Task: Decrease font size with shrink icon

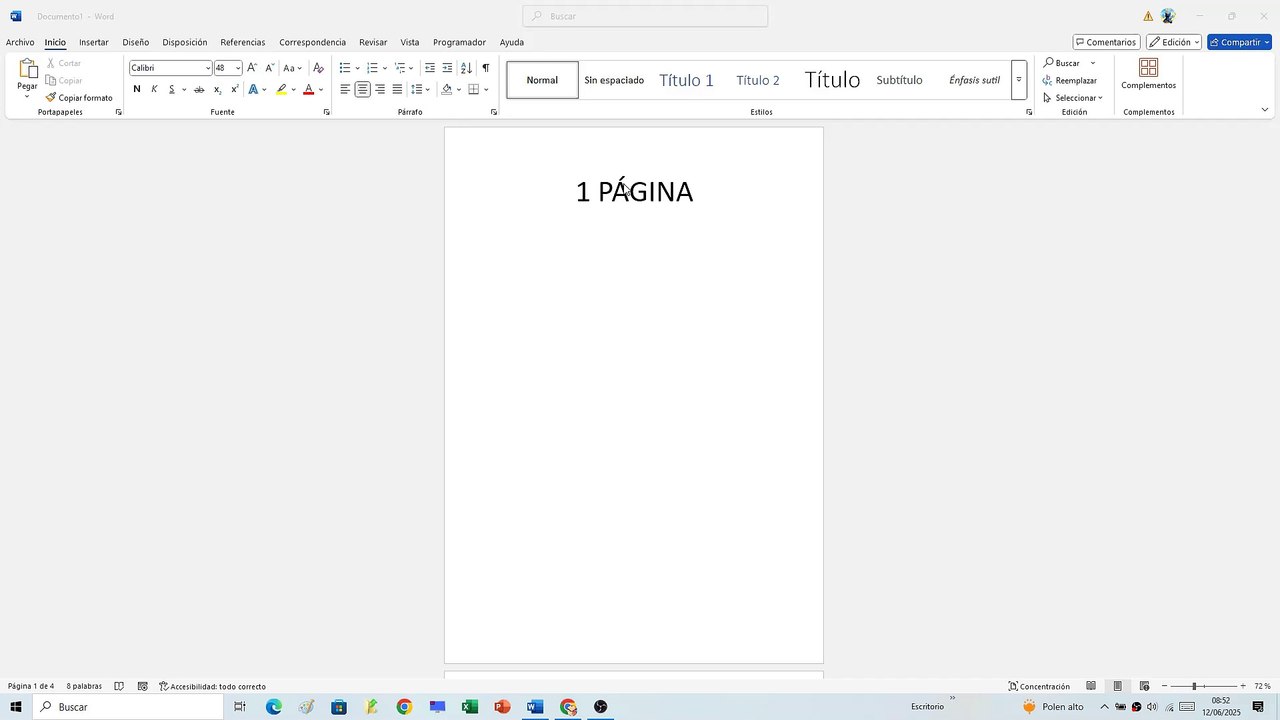Action: coord(270,68)
